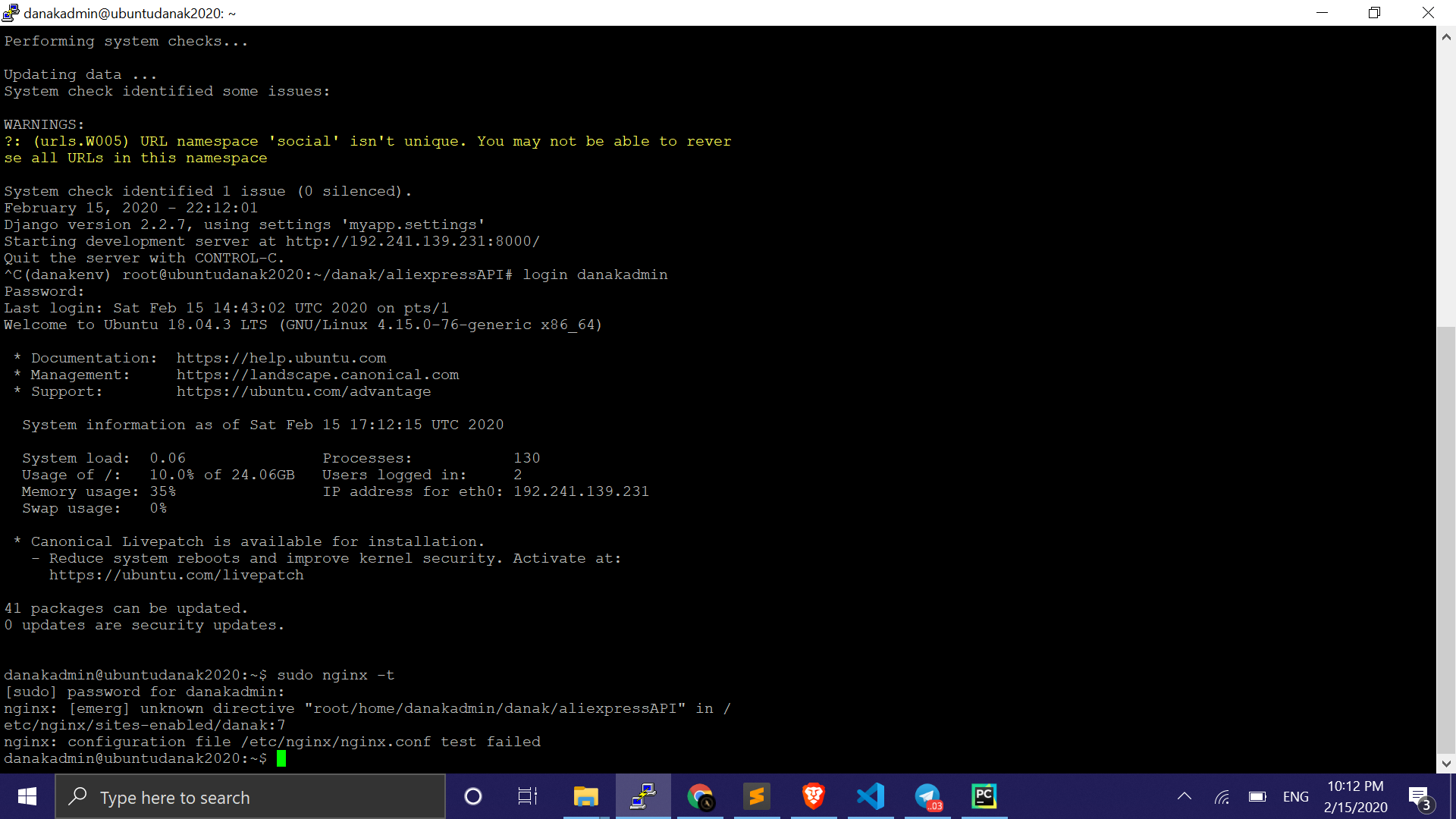Open Task View on taskbar

click(527, 796)
